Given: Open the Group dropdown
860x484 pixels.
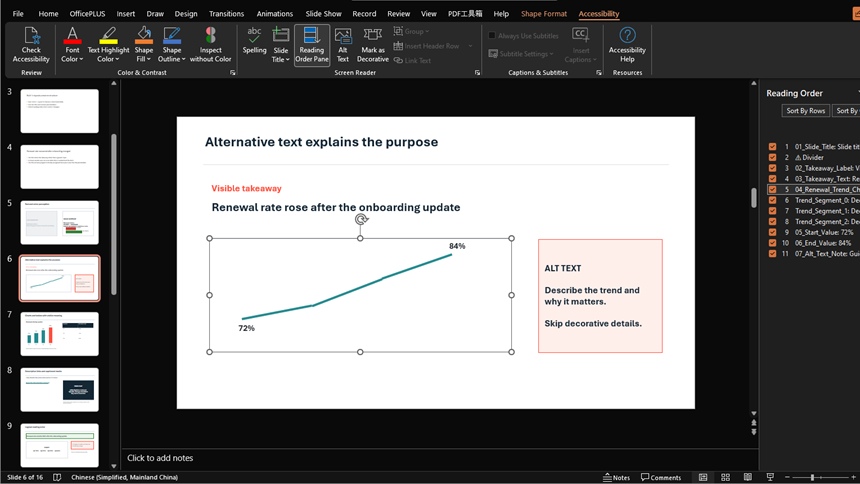Looking at the screenshot, I should pos(427,32).
